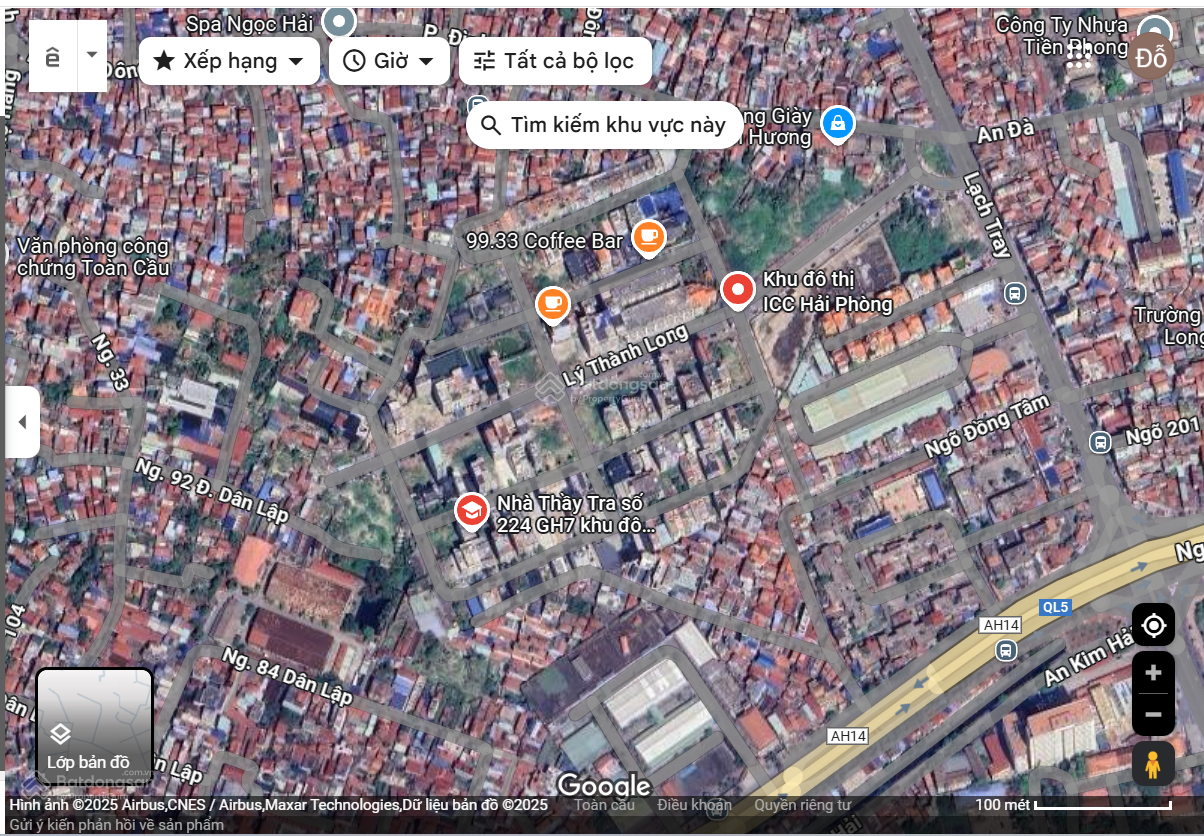Image resolution: width=1204 pixels, height=836 pixels.
Task: Click the bus stop icon near An Kim Hải
Action: tap(1006, 650)
